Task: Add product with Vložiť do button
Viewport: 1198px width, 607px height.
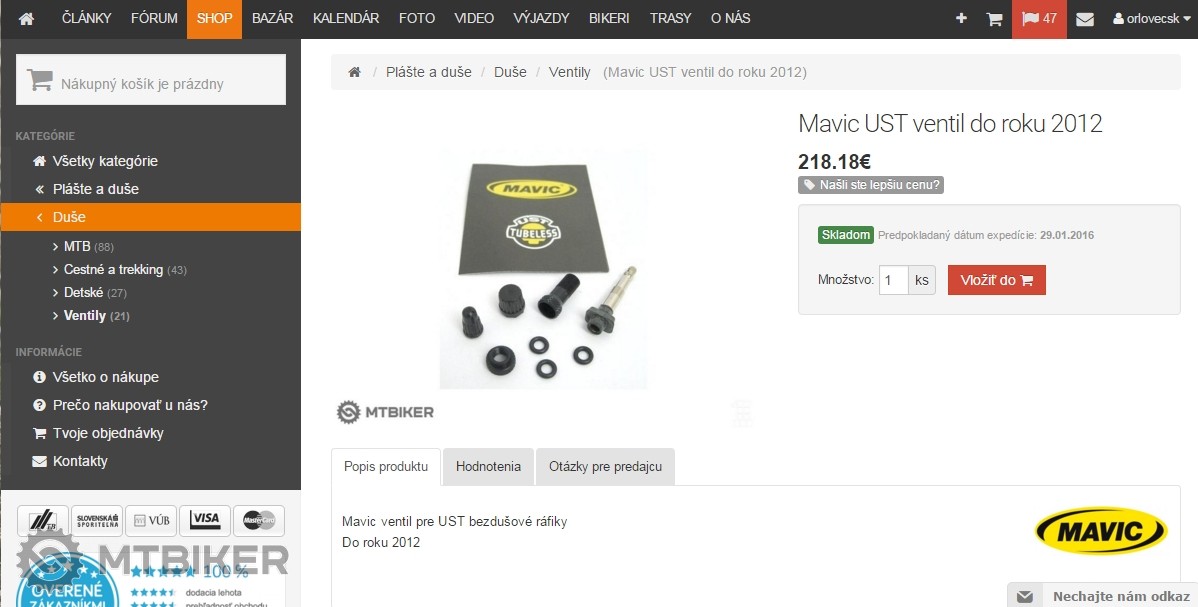Action: [x=996, y=280]
